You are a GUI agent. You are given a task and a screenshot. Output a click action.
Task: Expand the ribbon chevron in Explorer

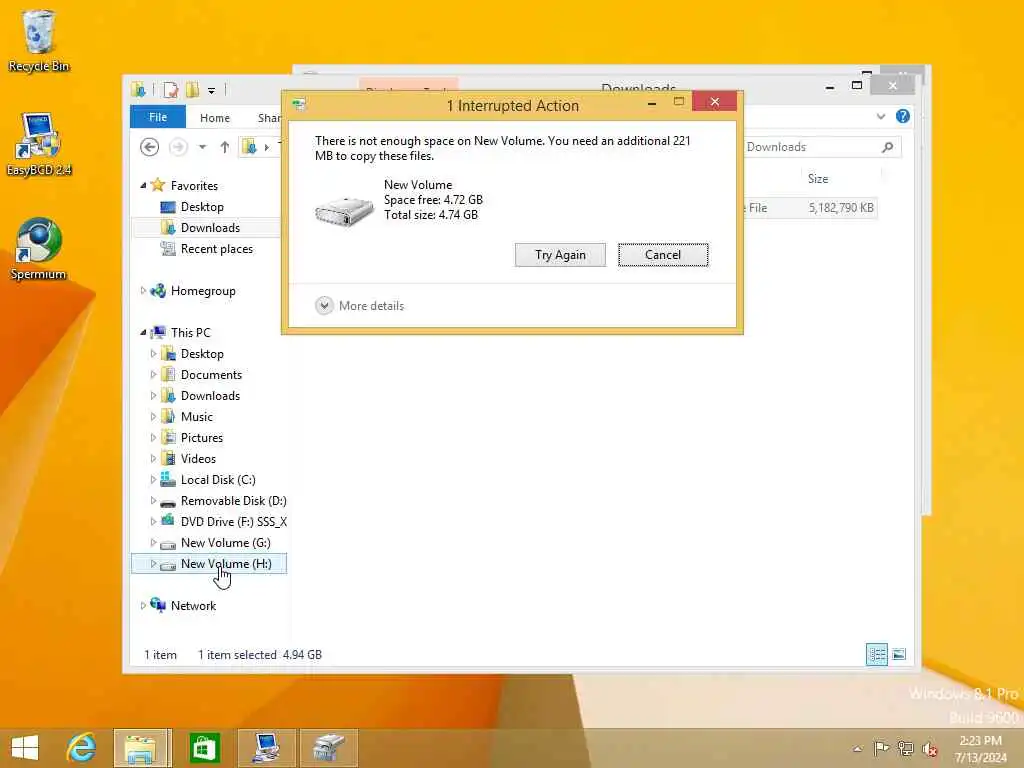coord(881,116)
